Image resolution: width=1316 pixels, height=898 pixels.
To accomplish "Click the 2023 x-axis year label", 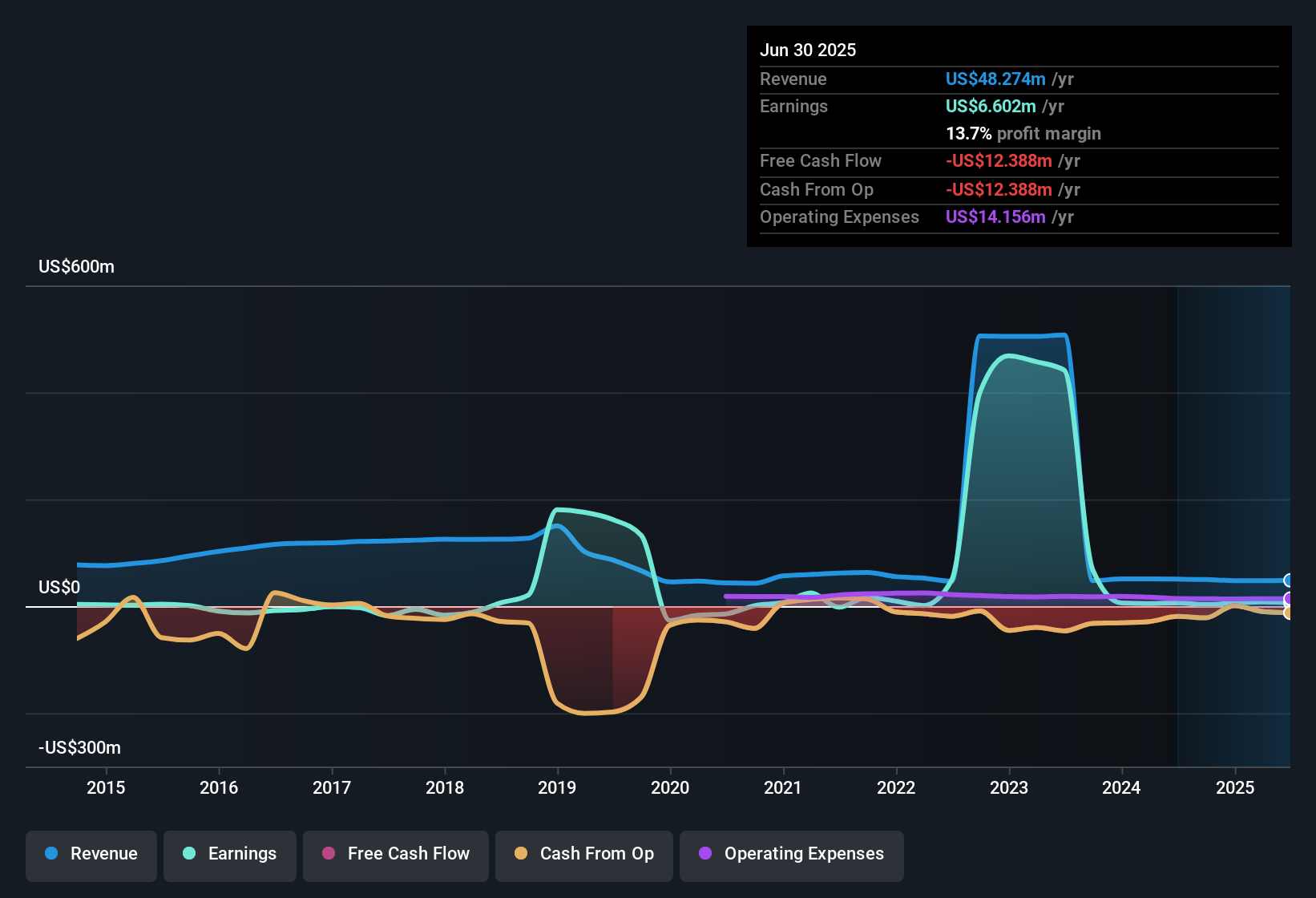I will pos(1009,788).
